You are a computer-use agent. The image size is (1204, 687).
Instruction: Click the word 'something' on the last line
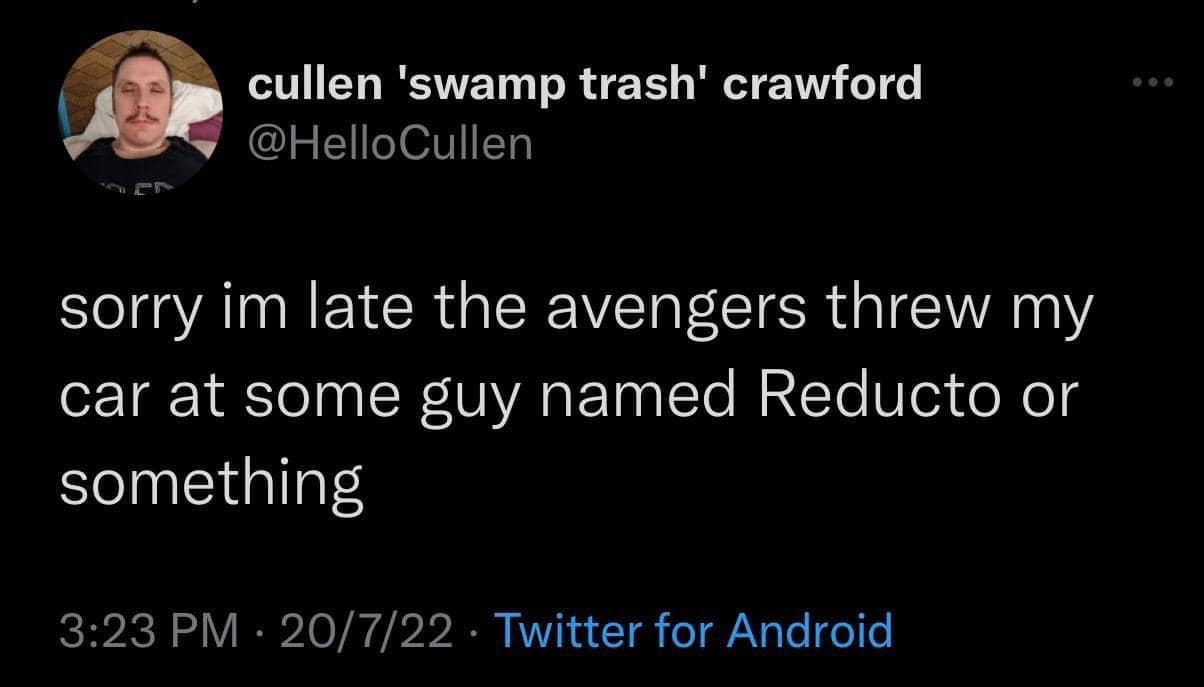pyautogui.click(x=210, y=485)
